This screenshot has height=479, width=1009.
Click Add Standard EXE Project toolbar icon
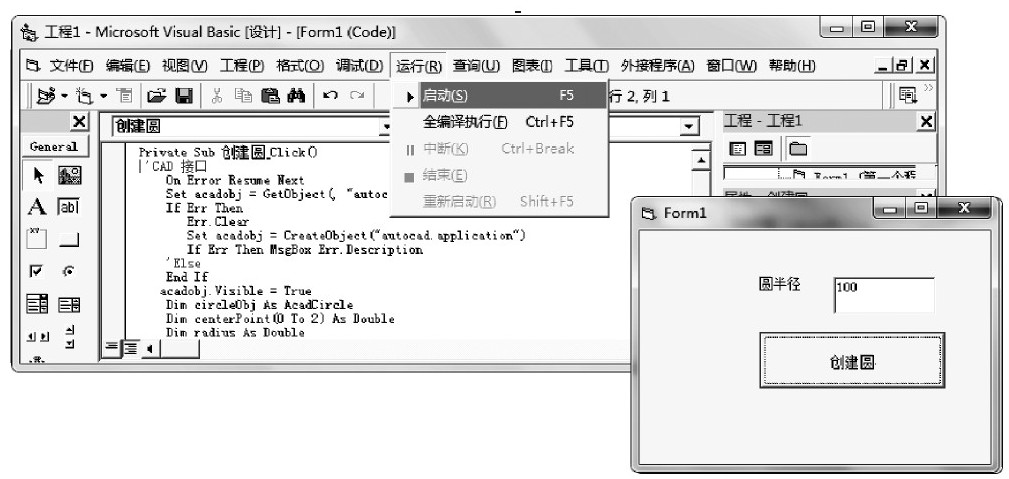[x=46, y=96]
